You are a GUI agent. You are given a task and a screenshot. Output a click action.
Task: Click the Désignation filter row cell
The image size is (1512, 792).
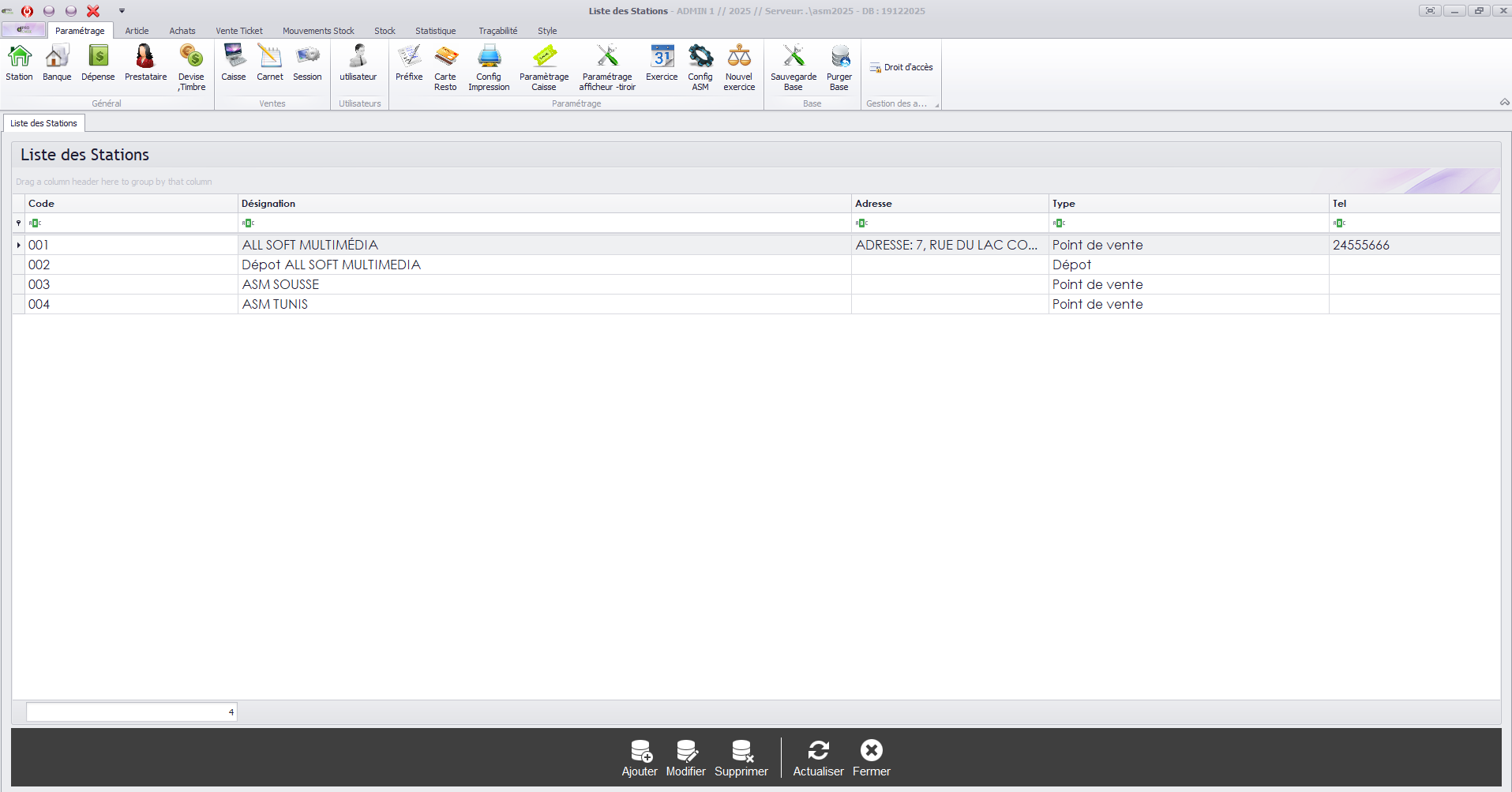(545, 223)
